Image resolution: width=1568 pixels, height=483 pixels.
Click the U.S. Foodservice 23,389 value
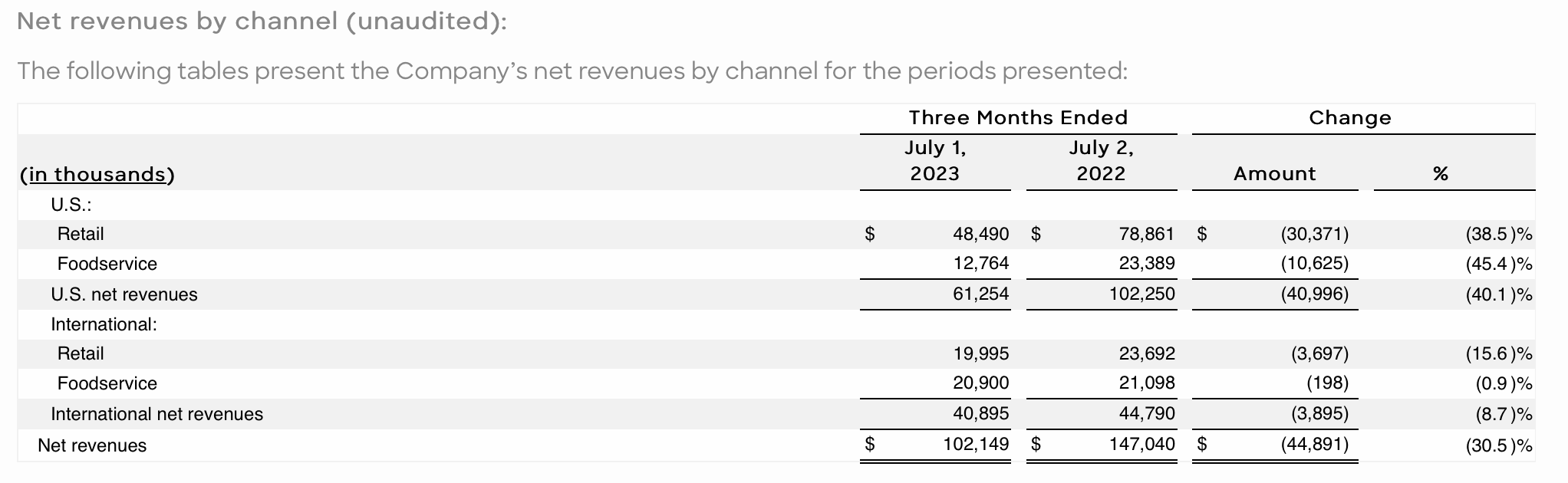[x=1146, y=264]
